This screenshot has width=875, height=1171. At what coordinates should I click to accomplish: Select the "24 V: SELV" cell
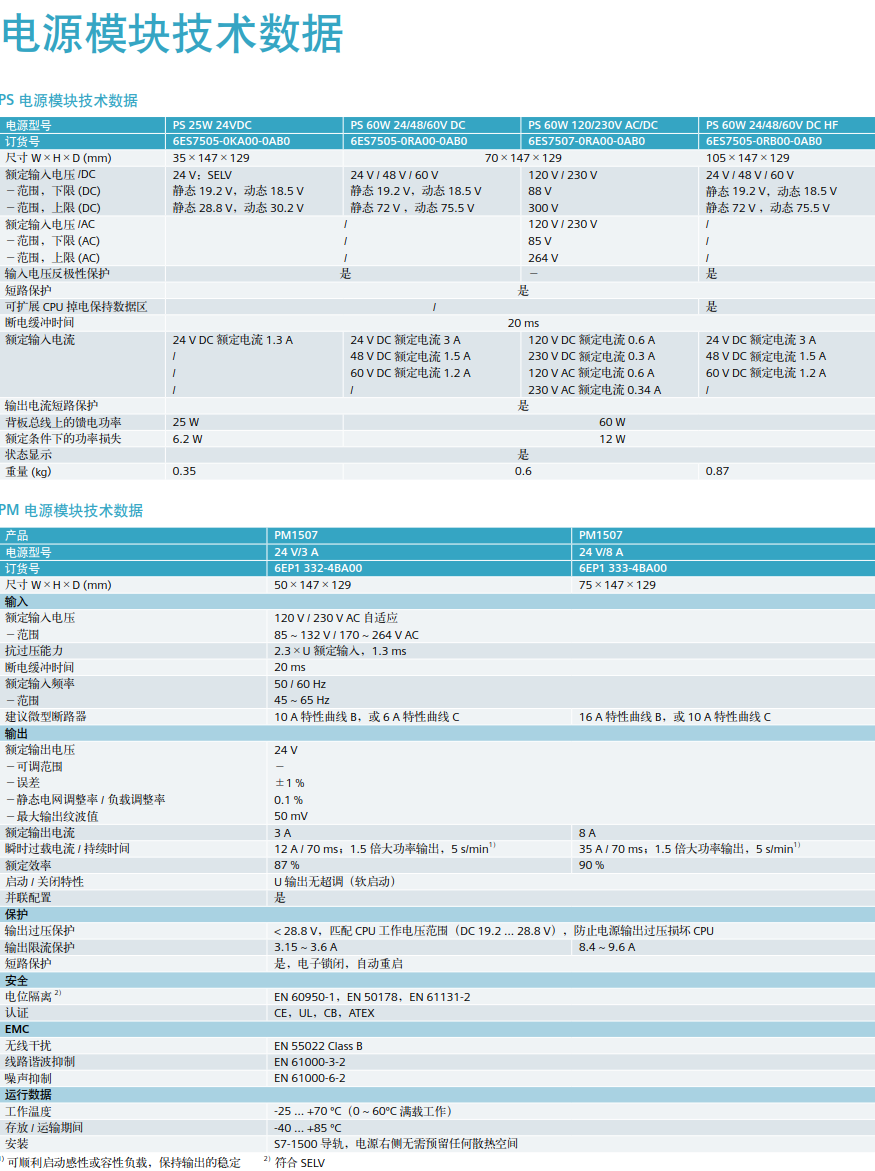[202, 175]
